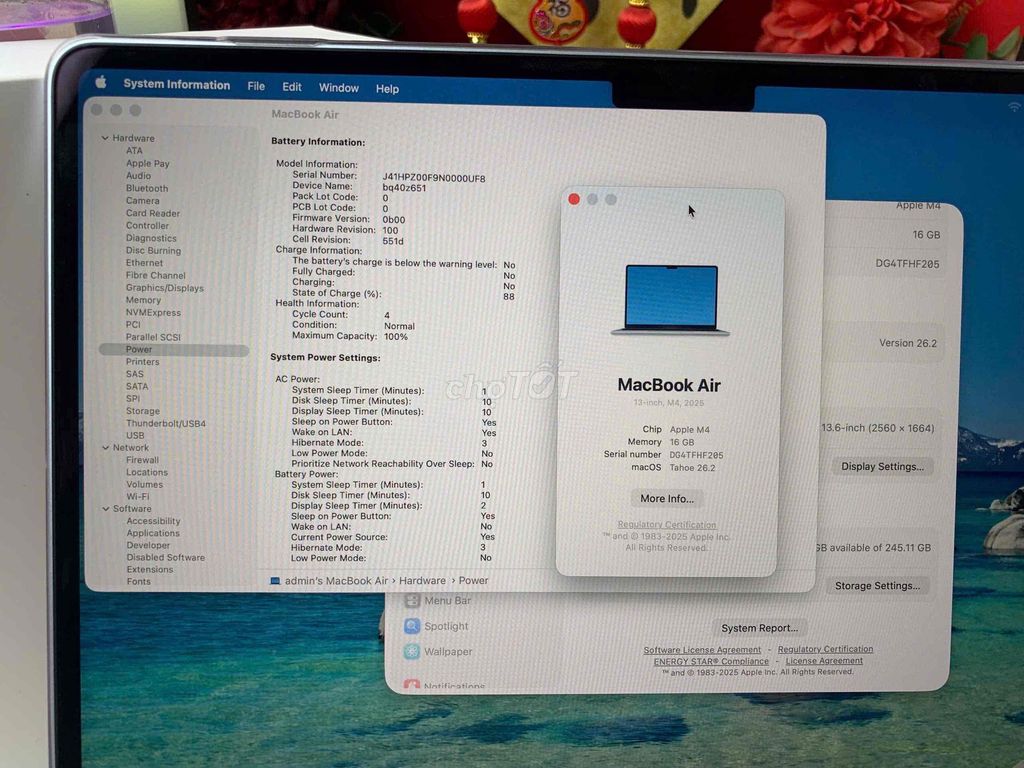
Task: Open the License Agreement link
Action: [824, 661]
